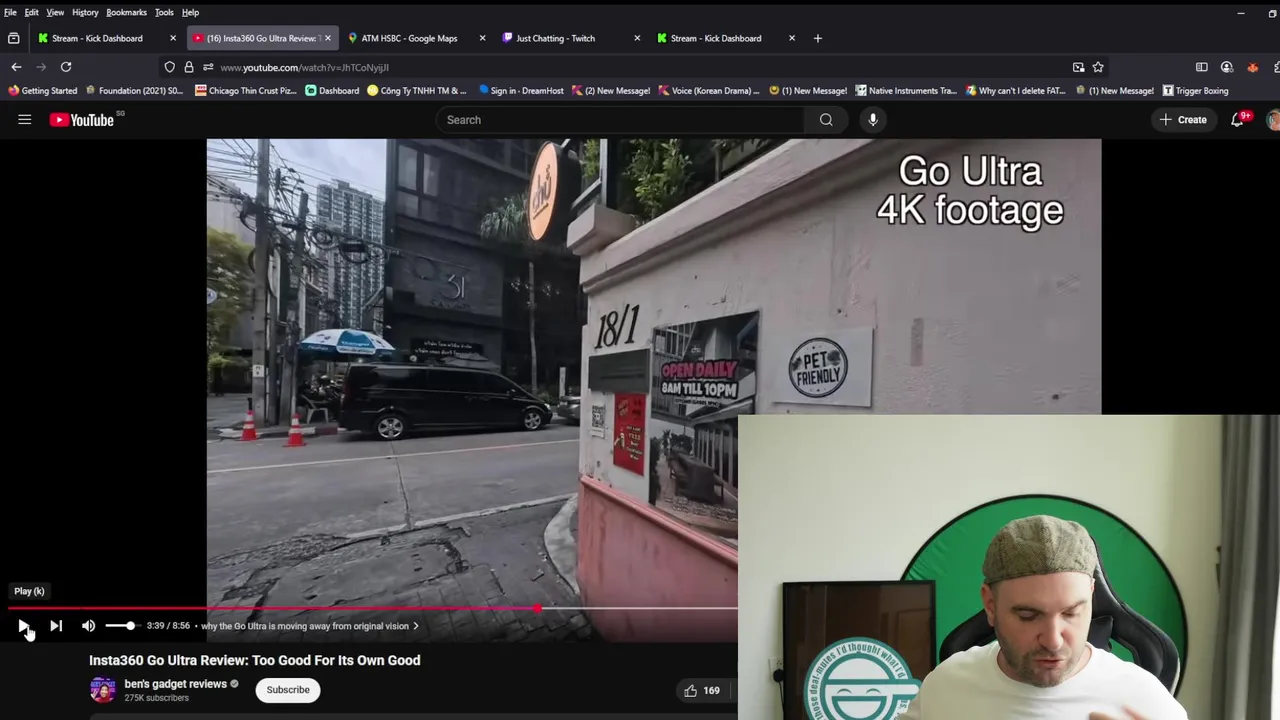Reload the current page
The height and width of the screenshot is (720, 1280).
[66, 67]
